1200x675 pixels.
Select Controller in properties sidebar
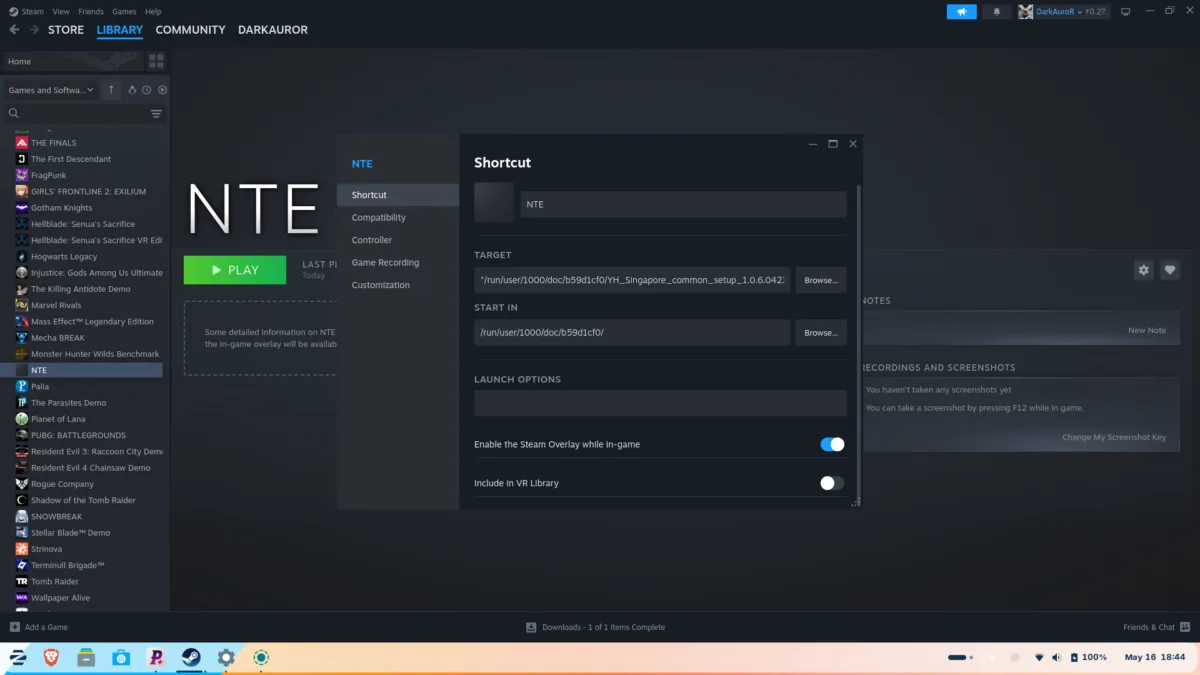[x=398, y=240]
